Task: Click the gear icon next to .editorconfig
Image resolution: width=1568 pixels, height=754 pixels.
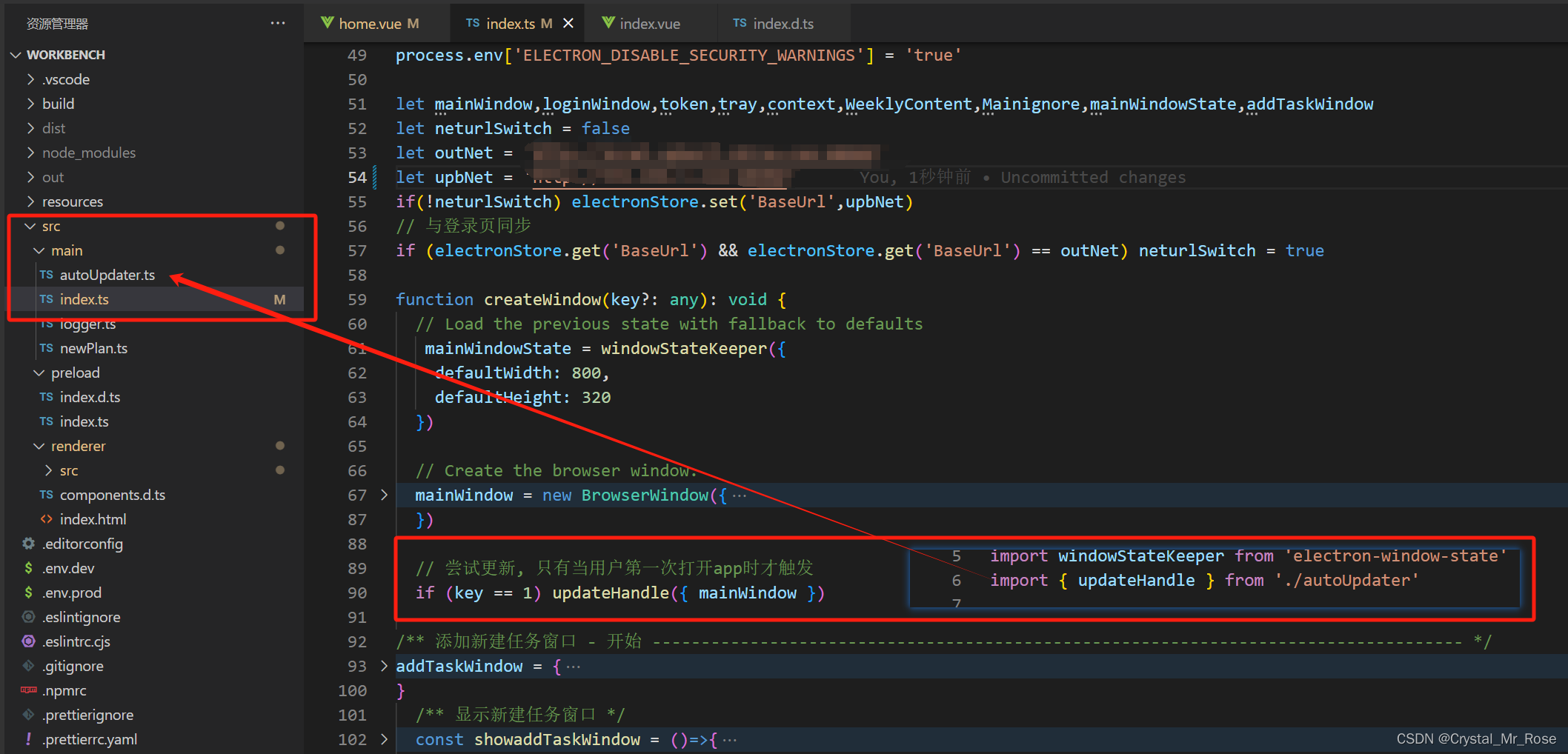Action: 27,543
